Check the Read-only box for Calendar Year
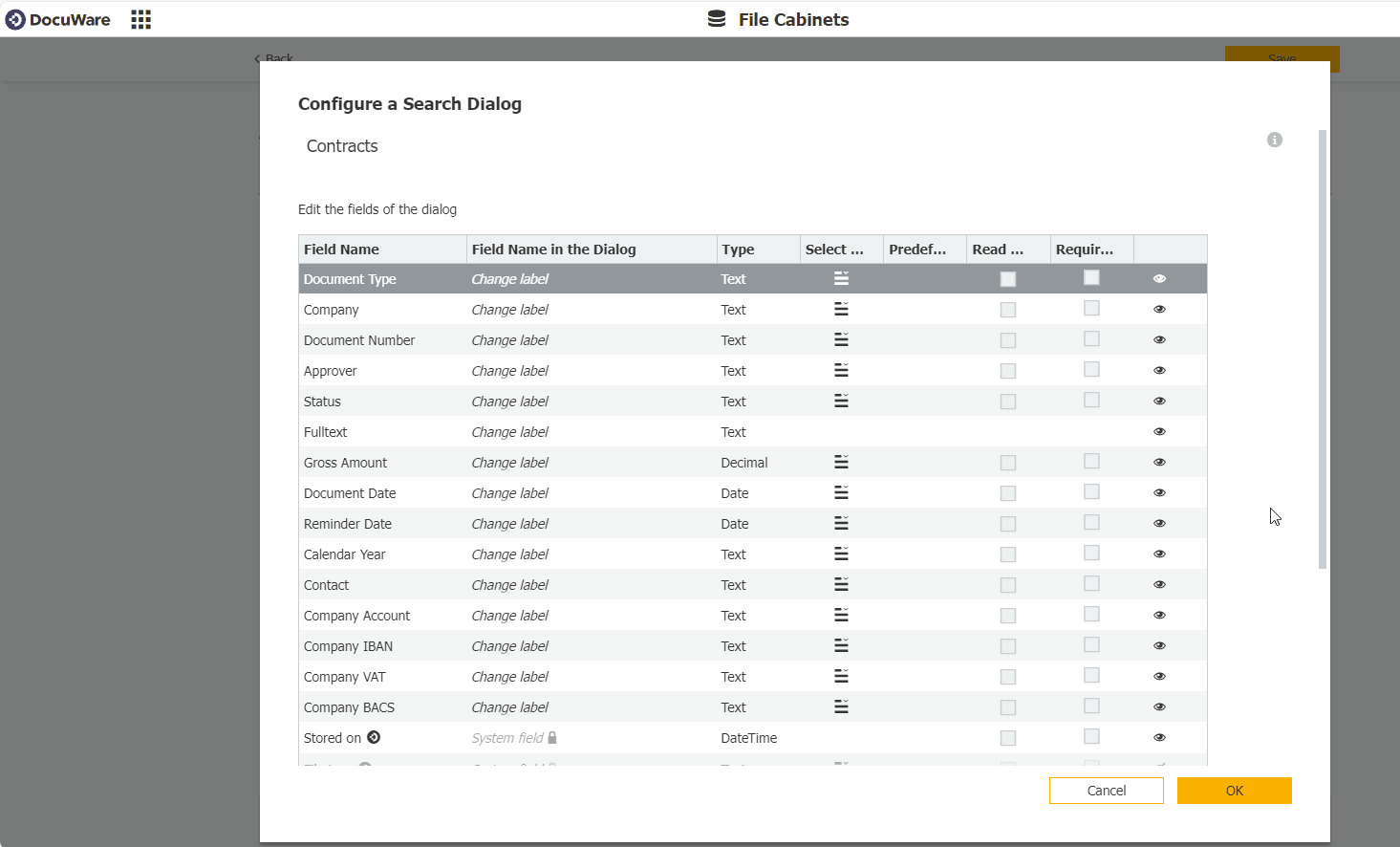Viewport: 1400px width, 847px height. 1008,554
